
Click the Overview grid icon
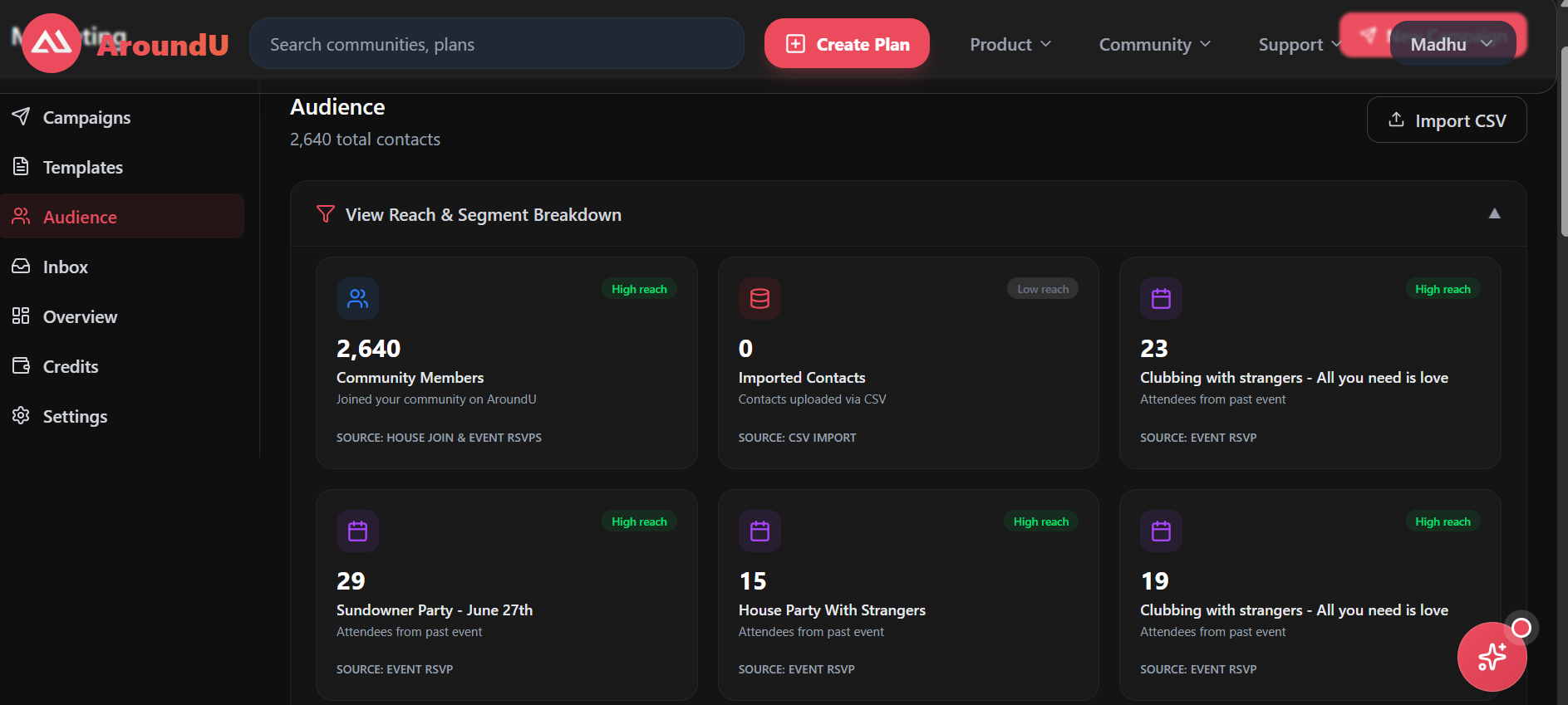point(21,316)
